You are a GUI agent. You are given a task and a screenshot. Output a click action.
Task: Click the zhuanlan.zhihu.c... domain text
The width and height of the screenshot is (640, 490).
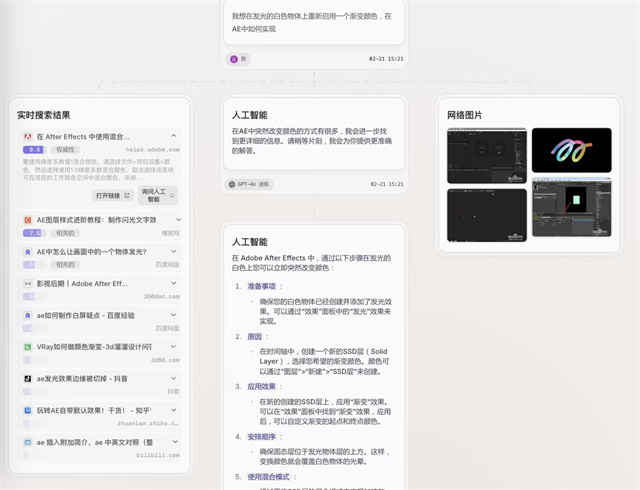tap(148, 423)
